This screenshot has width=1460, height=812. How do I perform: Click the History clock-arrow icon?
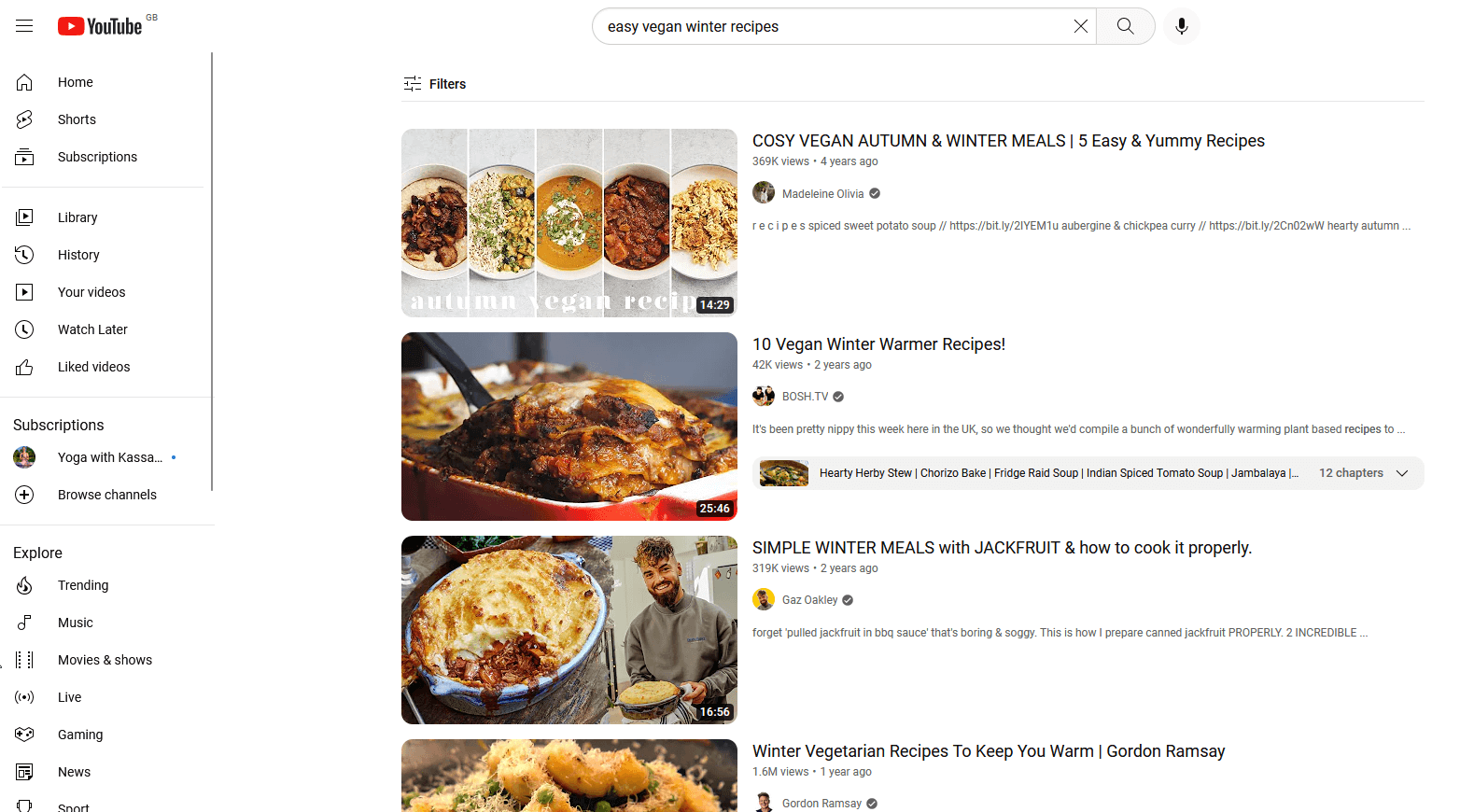(24, 255)
